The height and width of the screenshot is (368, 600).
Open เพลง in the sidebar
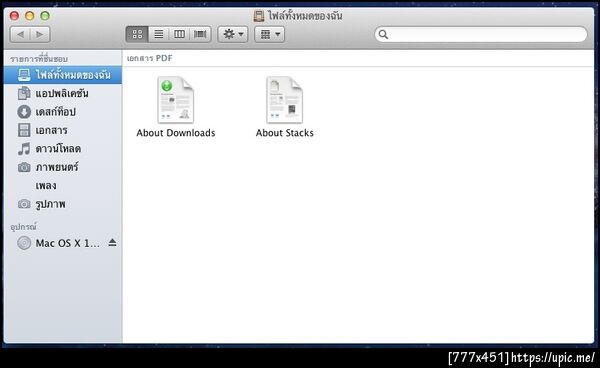click(63, 186)
